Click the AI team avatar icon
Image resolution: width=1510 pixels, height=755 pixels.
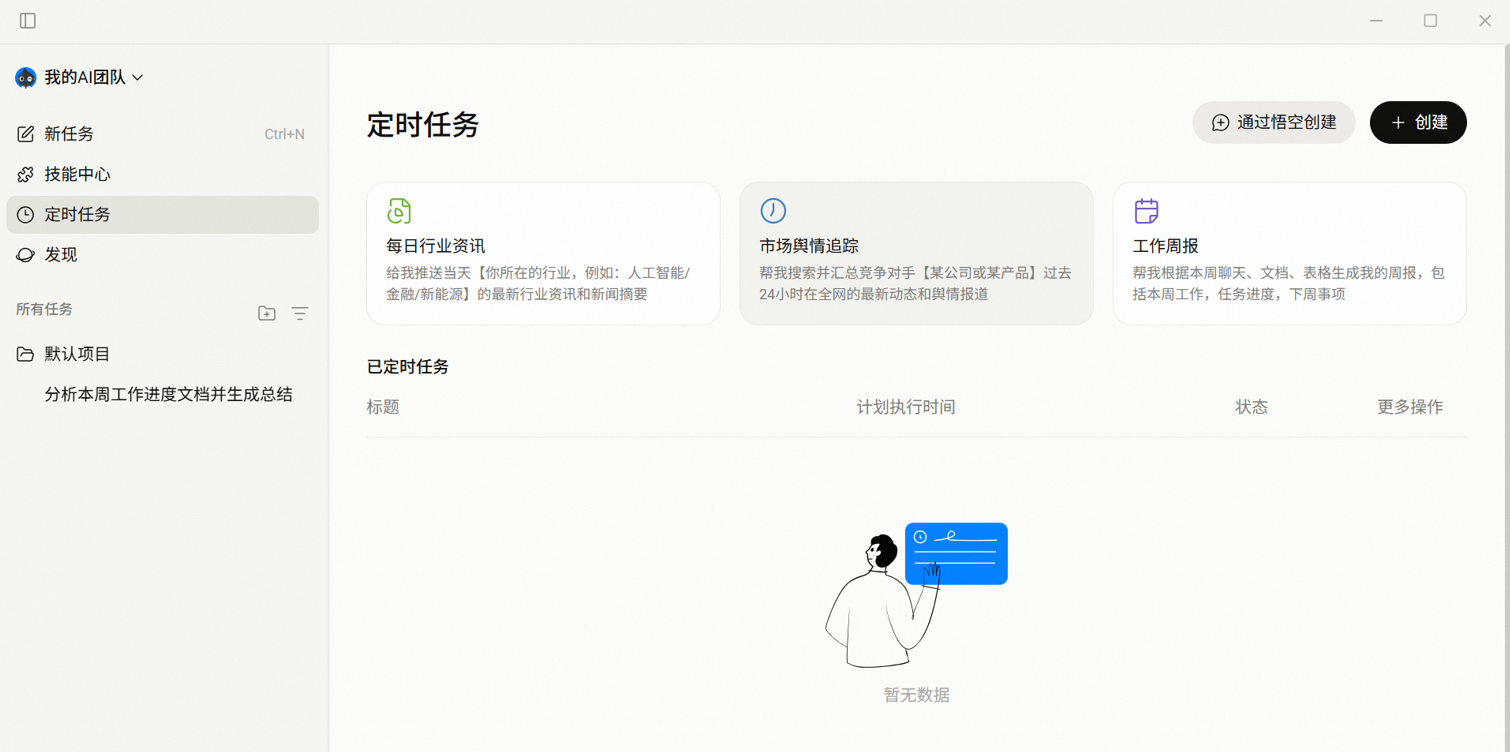[24, 77]
